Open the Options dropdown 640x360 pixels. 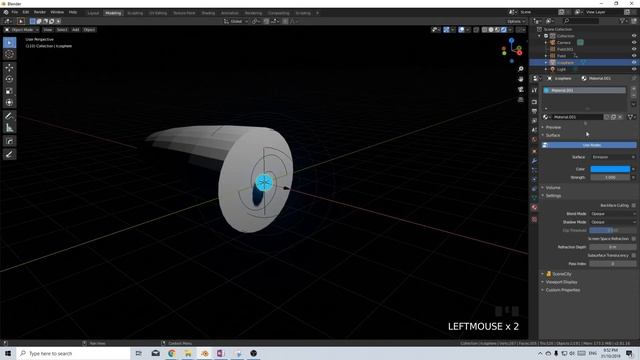516,21
